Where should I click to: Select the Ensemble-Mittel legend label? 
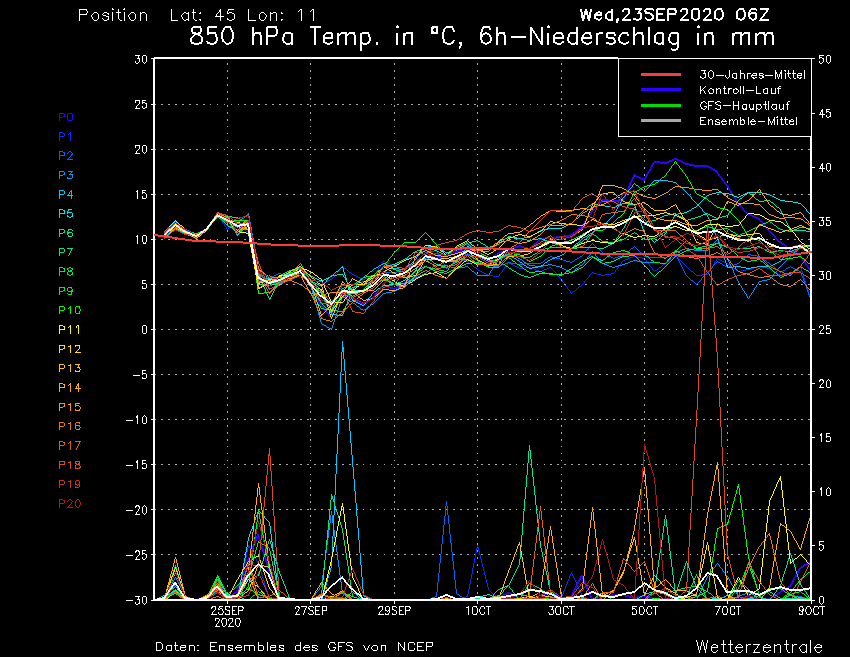[748, 121]
